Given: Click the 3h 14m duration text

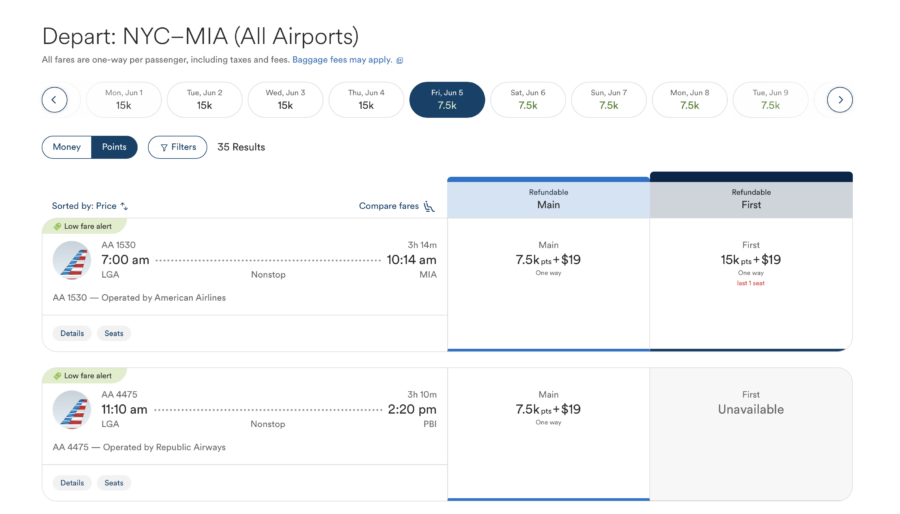Looking at the screenshot, I should (422, 245).
